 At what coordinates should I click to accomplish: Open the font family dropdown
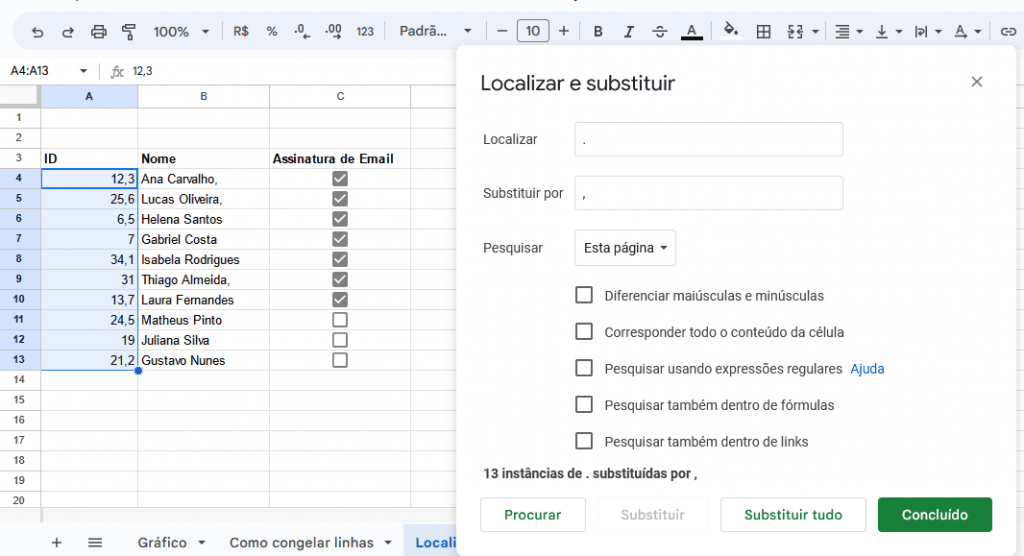pos(432,31)
